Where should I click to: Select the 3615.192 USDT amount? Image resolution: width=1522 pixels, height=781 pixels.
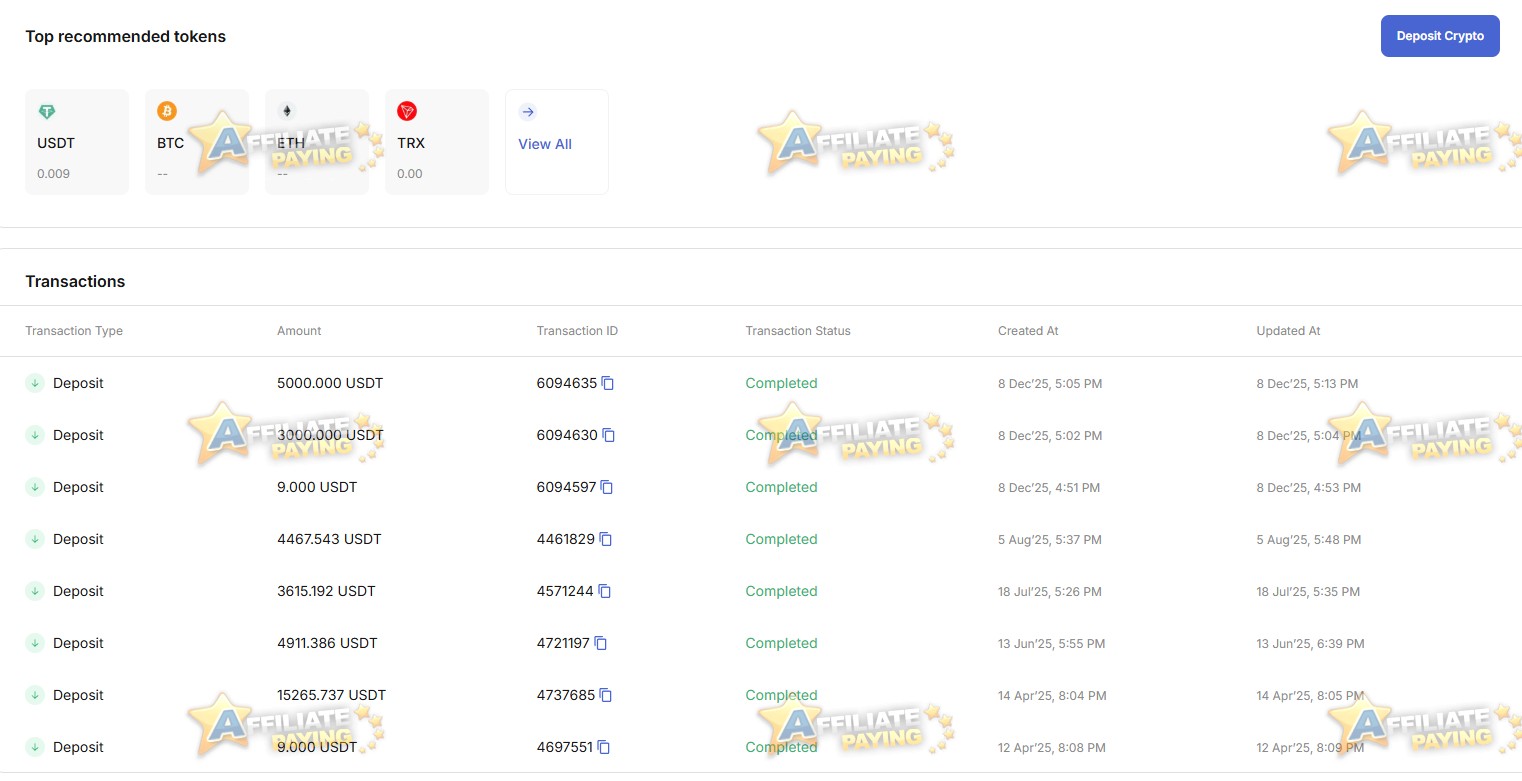(326, 591)
